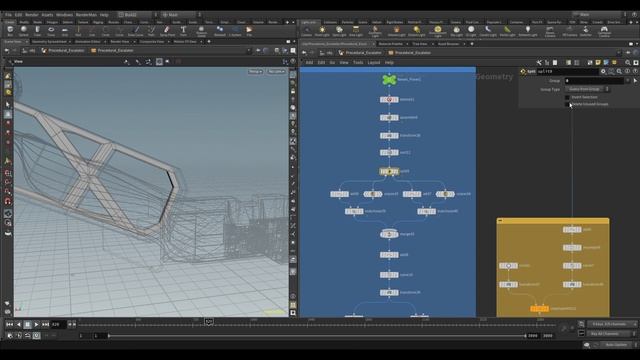Jump to last frame button
The width and height of the screenshot is (640, 360).
click(46, 324)
